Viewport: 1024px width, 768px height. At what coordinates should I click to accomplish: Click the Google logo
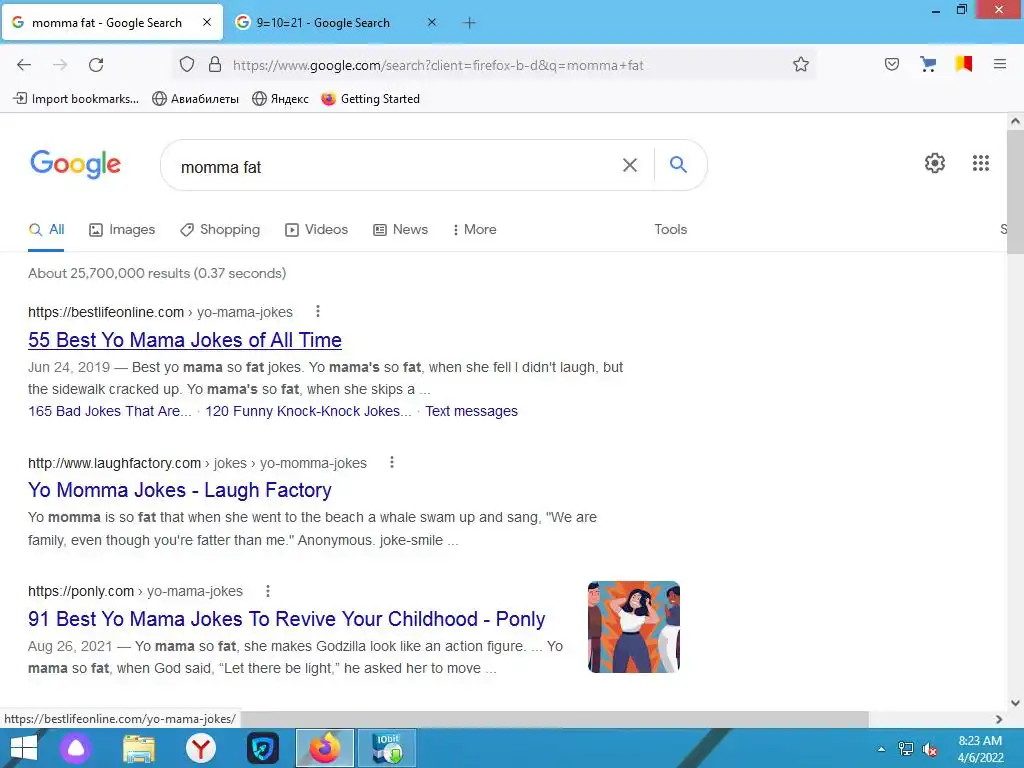[x=75, y=164]
